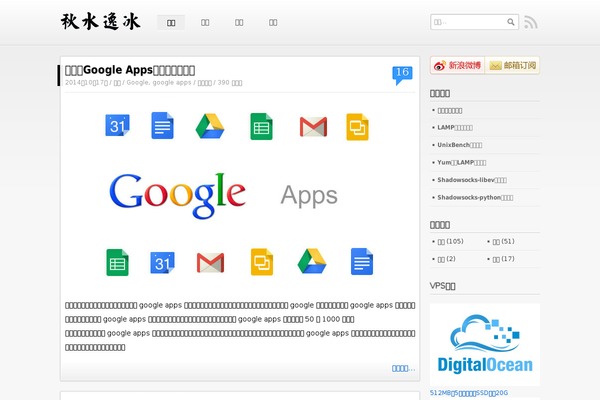Click the Sheets icon in the lower icon row
Image resolution: width=600 pixels, height=400 pixels.
point(117,263)
